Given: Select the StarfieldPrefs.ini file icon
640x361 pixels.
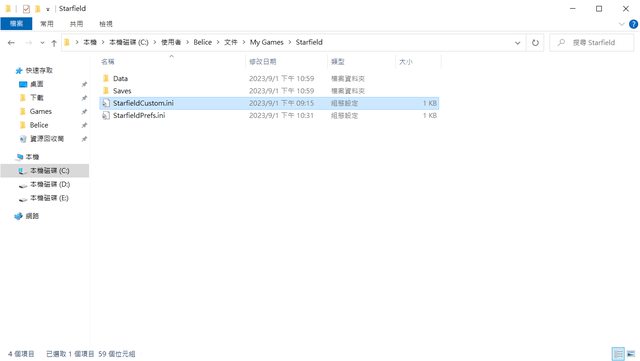Looking at the screenshot, I should [x=106, y=116].
